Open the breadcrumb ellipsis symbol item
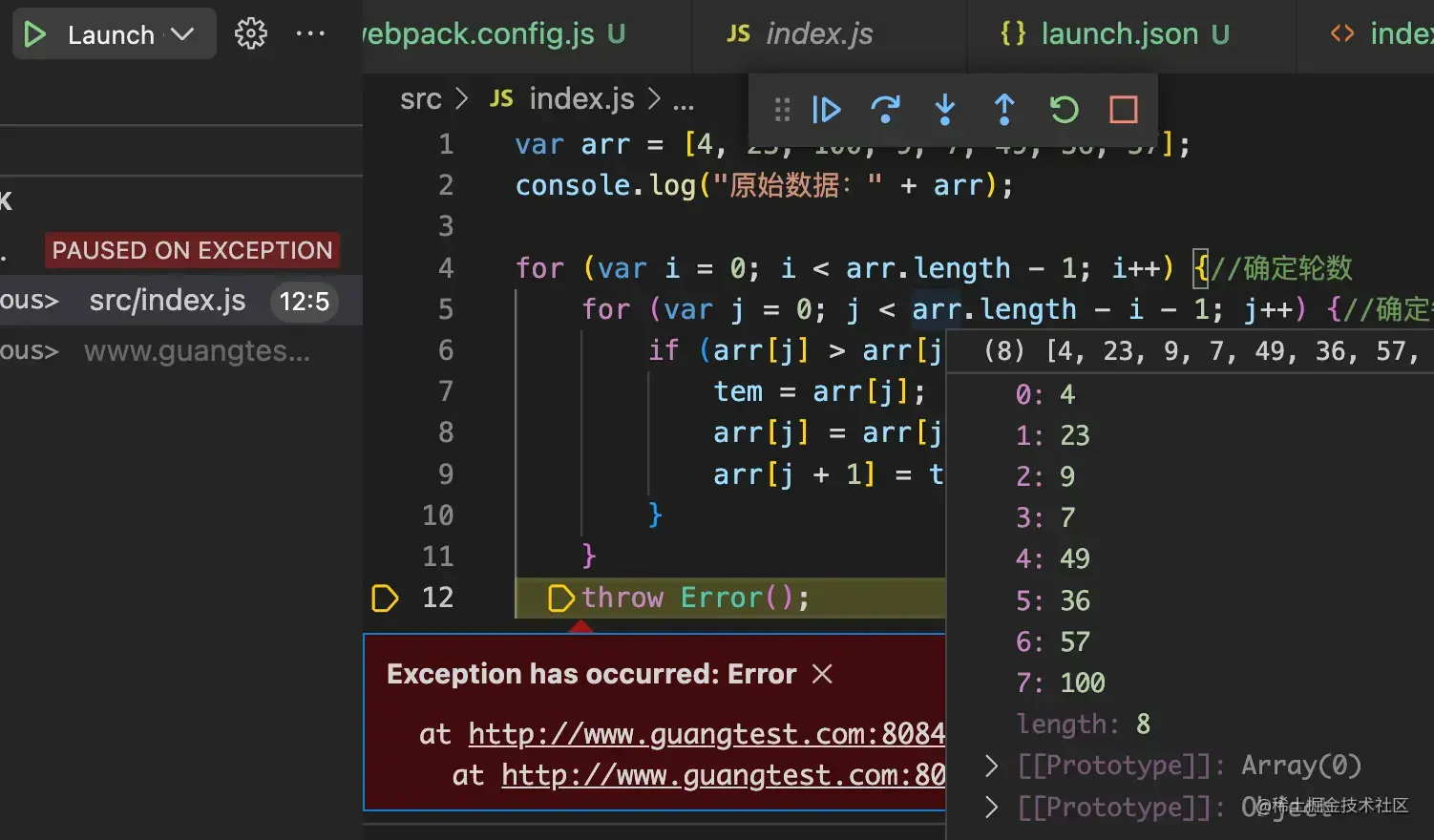This screenshot has width=1434, height=840. click(x=684, y=101)
